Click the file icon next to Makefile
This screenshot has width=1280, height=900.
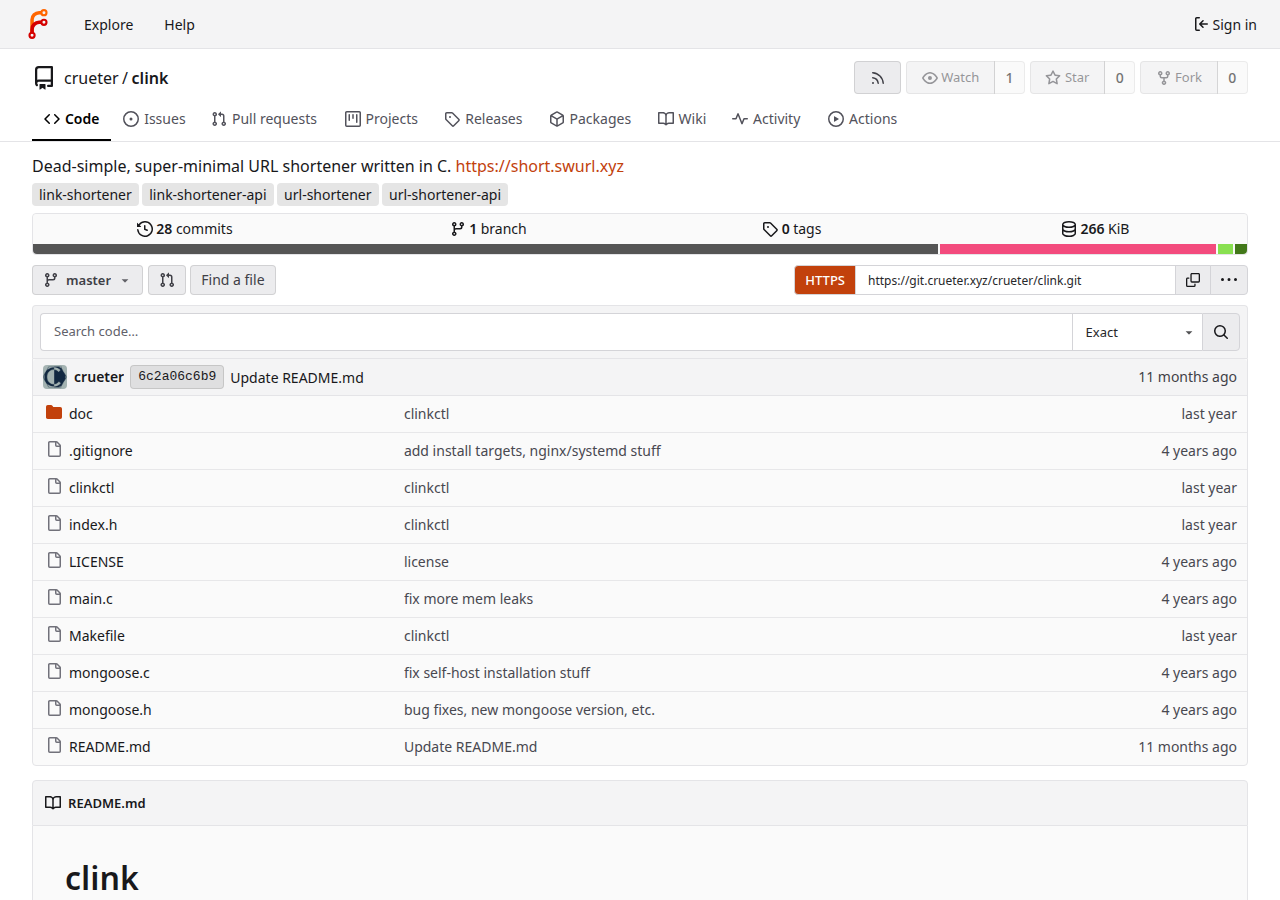(54, 635)
